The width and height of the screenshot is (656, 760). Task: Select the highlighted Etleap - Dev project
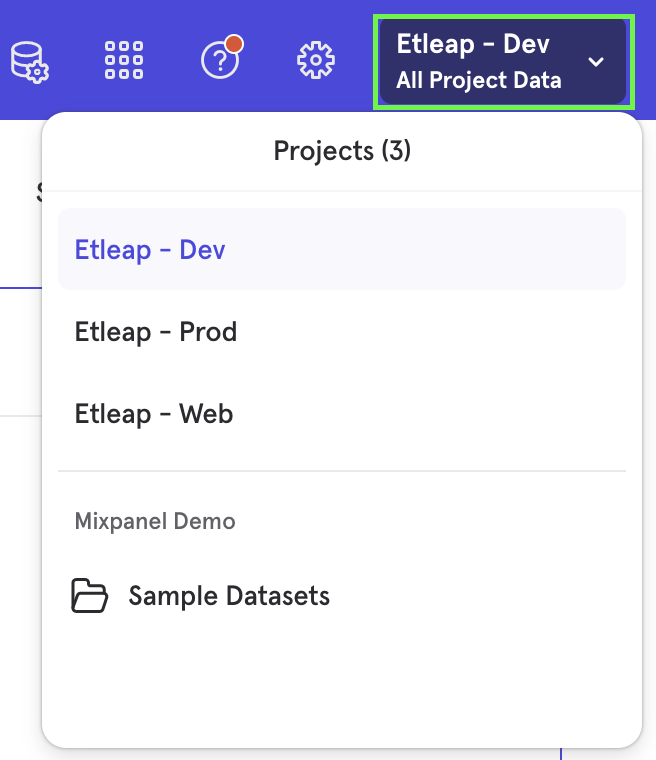click(x=150, y=249)
